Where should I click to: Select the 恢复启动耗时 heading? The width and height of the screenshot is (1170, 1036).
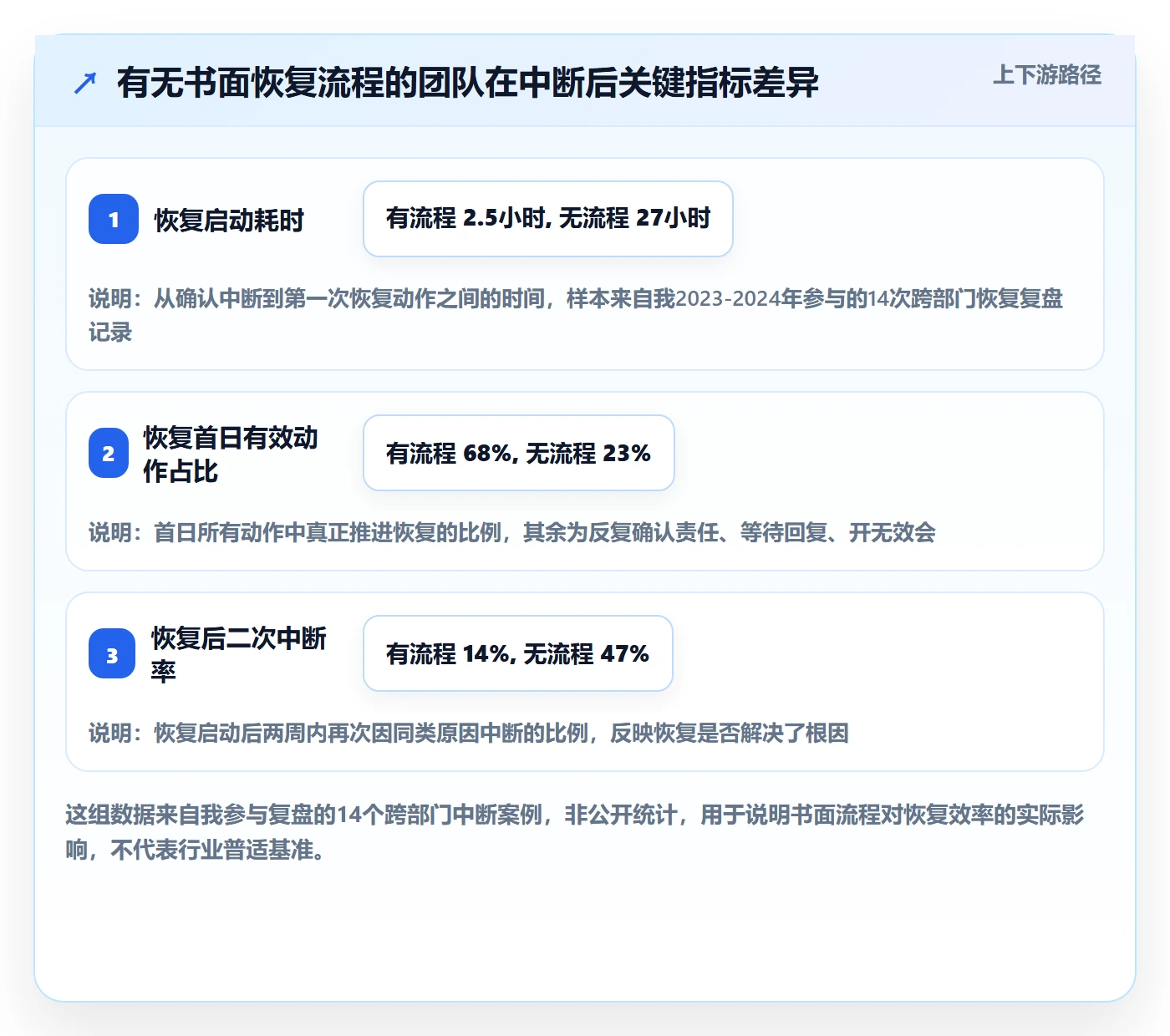point(229,220)
